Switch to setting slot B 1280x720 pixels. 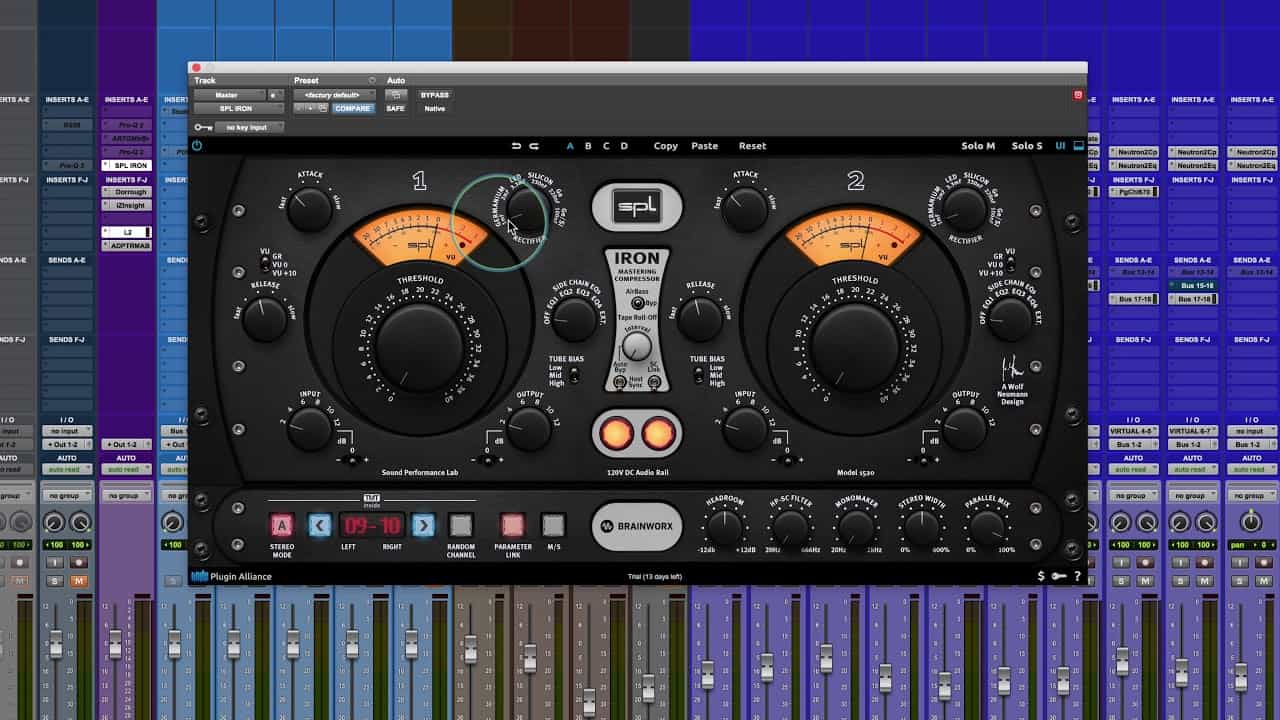587,145
